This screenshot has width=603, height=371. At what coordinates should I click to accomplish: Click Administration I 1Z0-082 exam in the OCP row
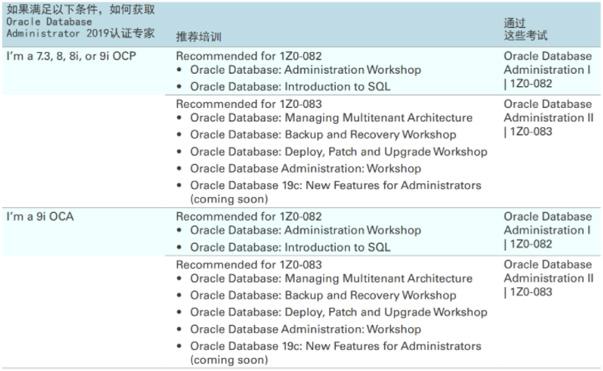548,70
